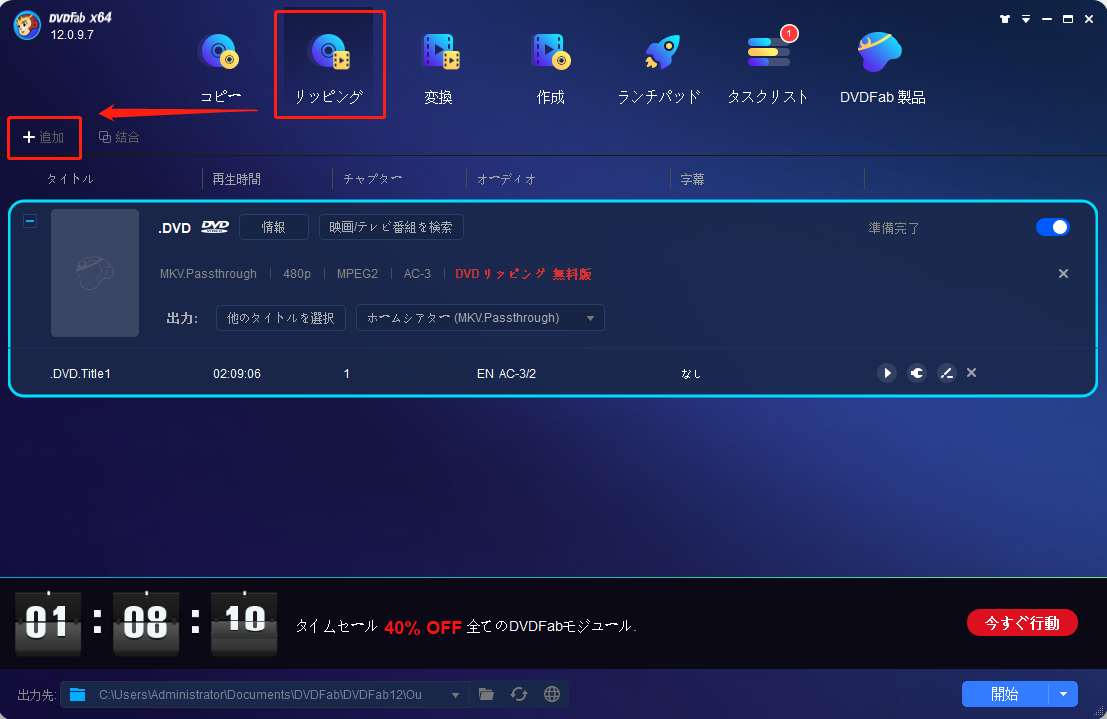Click the EN AC-3/2 audio entry
Image resolution: width=1107 pixels, height=719 pixels.
click(x=506, y=374)
